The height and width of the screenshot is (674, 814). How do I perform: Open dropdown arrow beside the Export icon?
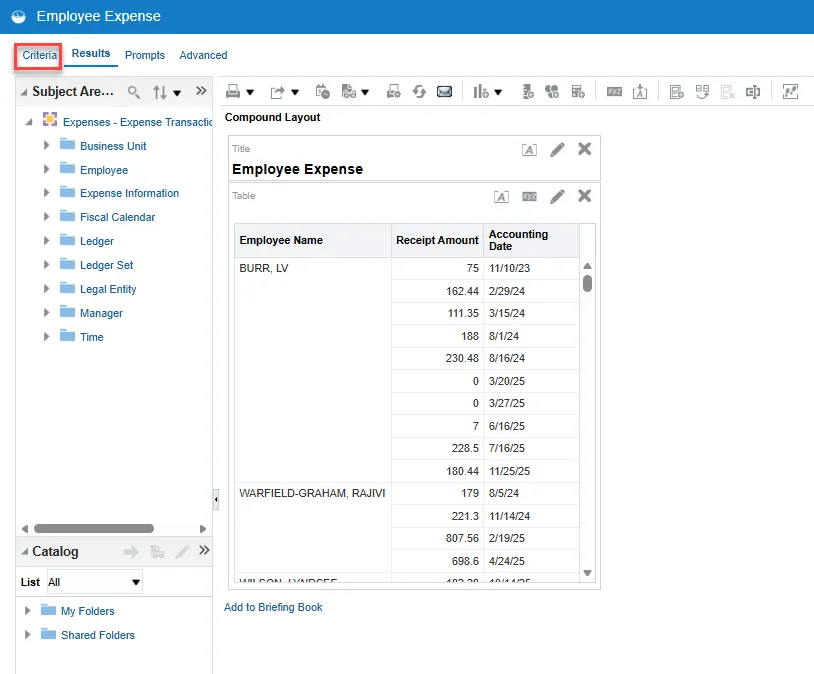(295, 92)
